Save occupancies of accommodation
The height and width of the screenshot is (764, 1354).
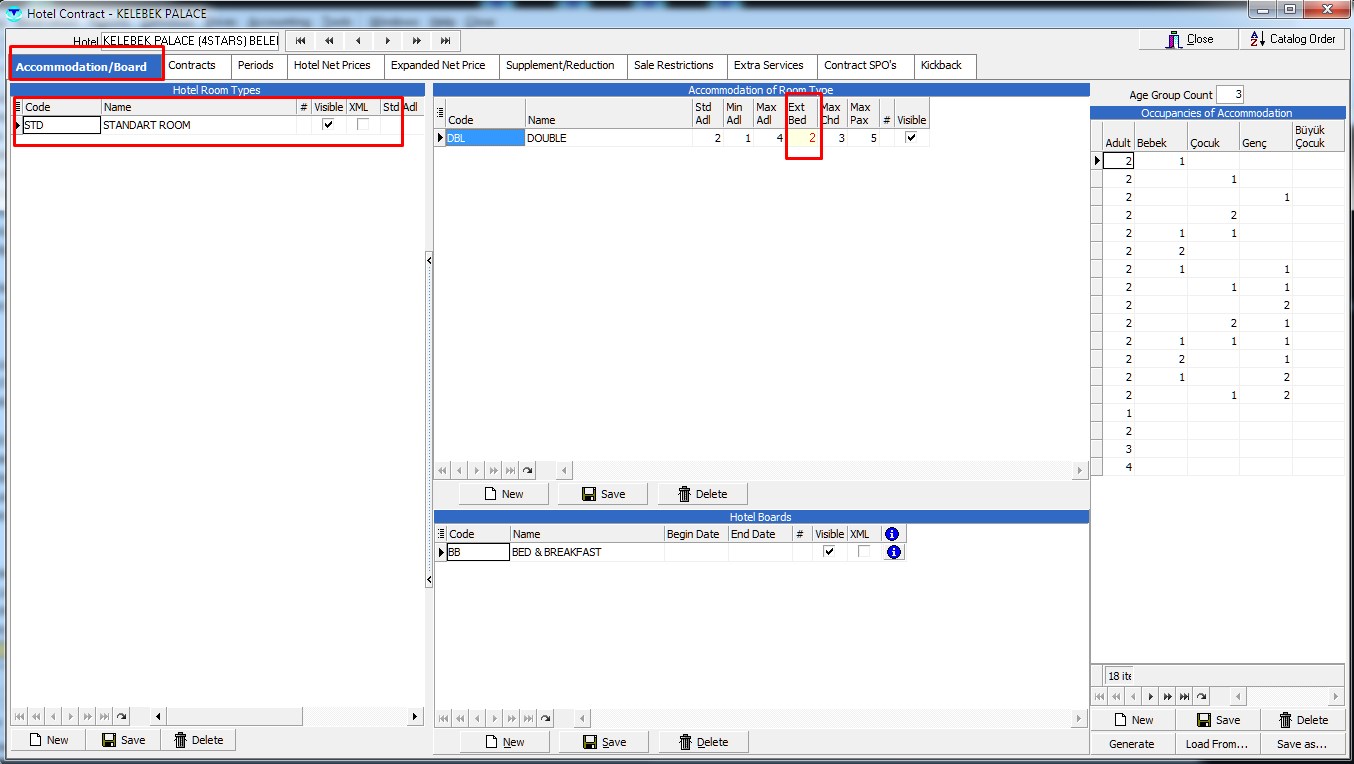coord(1218,720)
